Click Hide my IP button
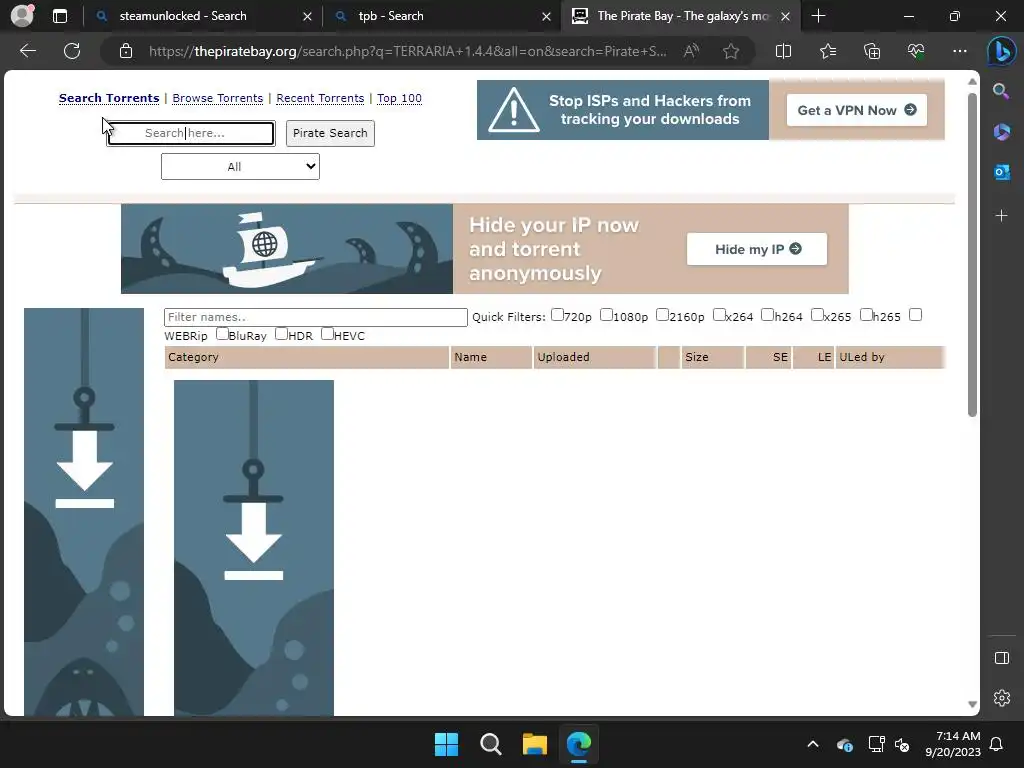 click(757, 249)
